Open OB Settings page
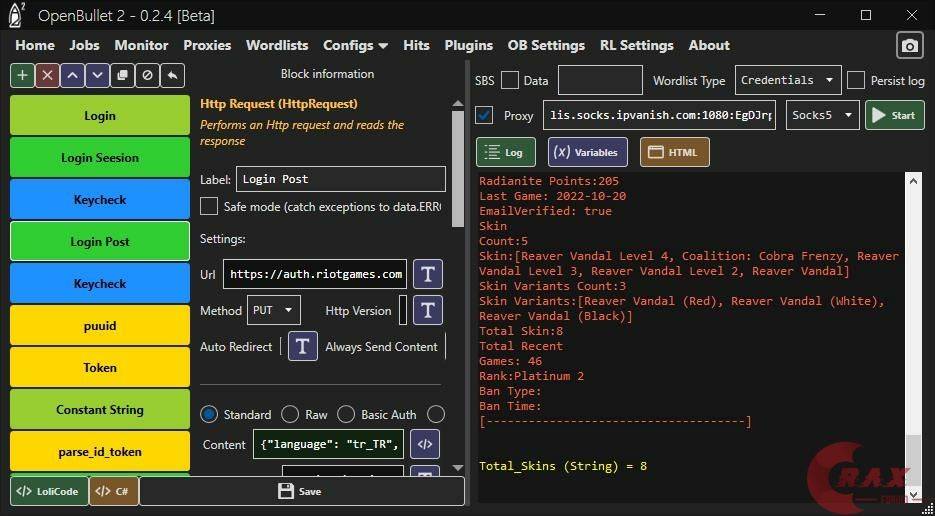Image resolution: width=935 pixels, height=516 pixels. (x=546, y=45)
